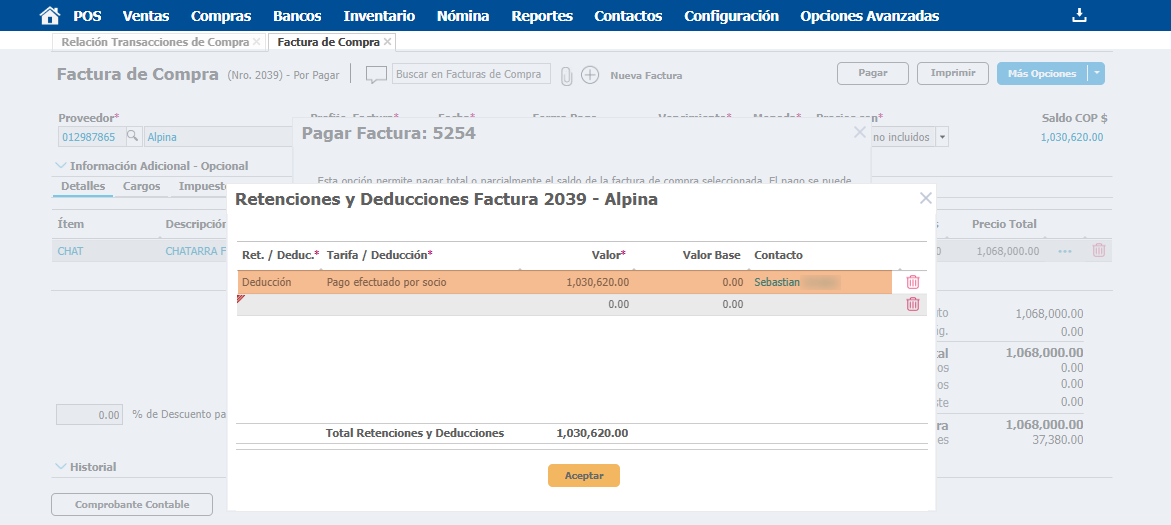Close the Relación Transacciones de Compra tab
Viewport: 1171px width, 525px height.
(257, 43)
